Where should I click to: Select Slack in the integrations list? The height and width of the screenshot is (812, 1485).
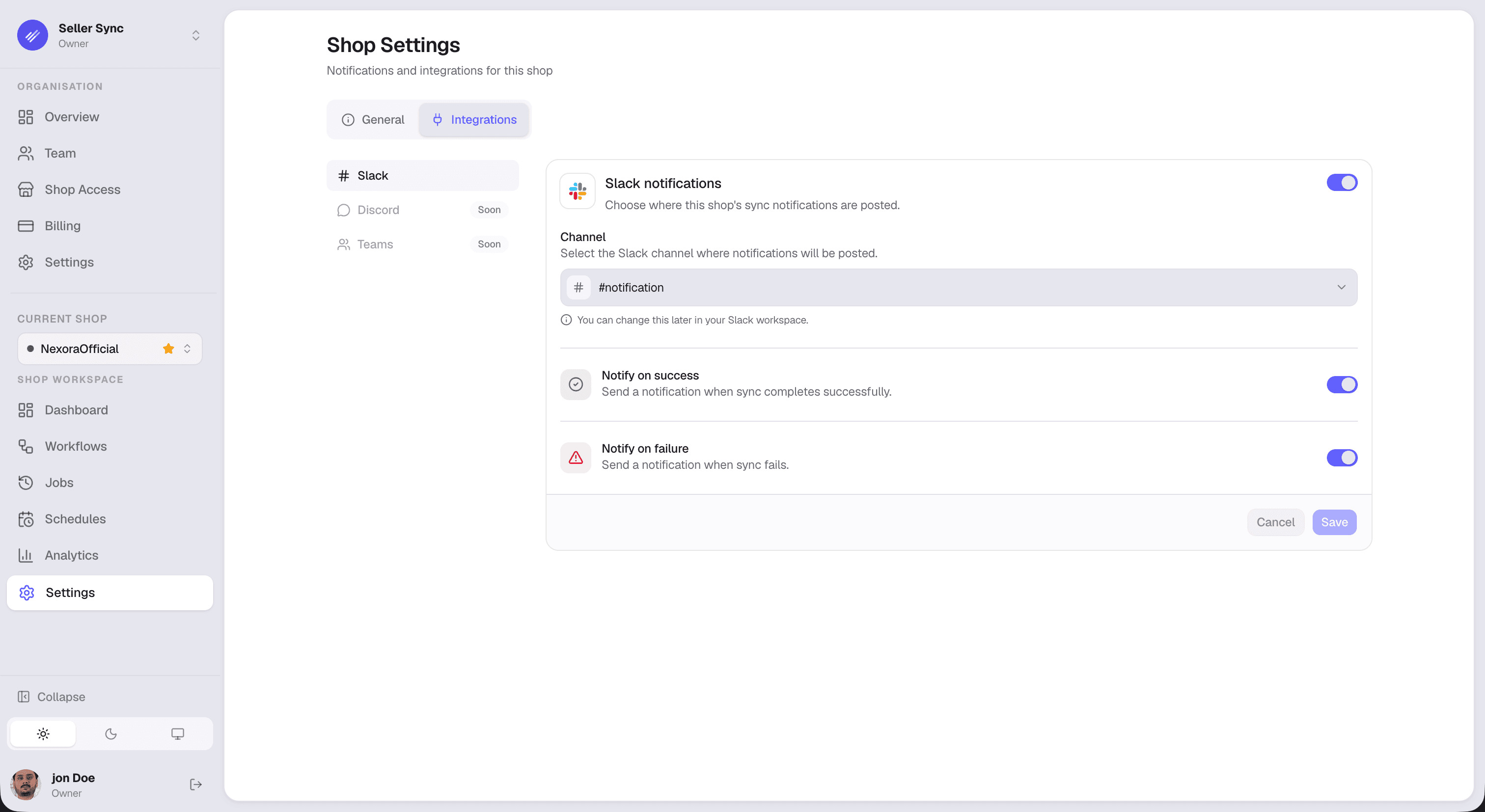point(422,176)
